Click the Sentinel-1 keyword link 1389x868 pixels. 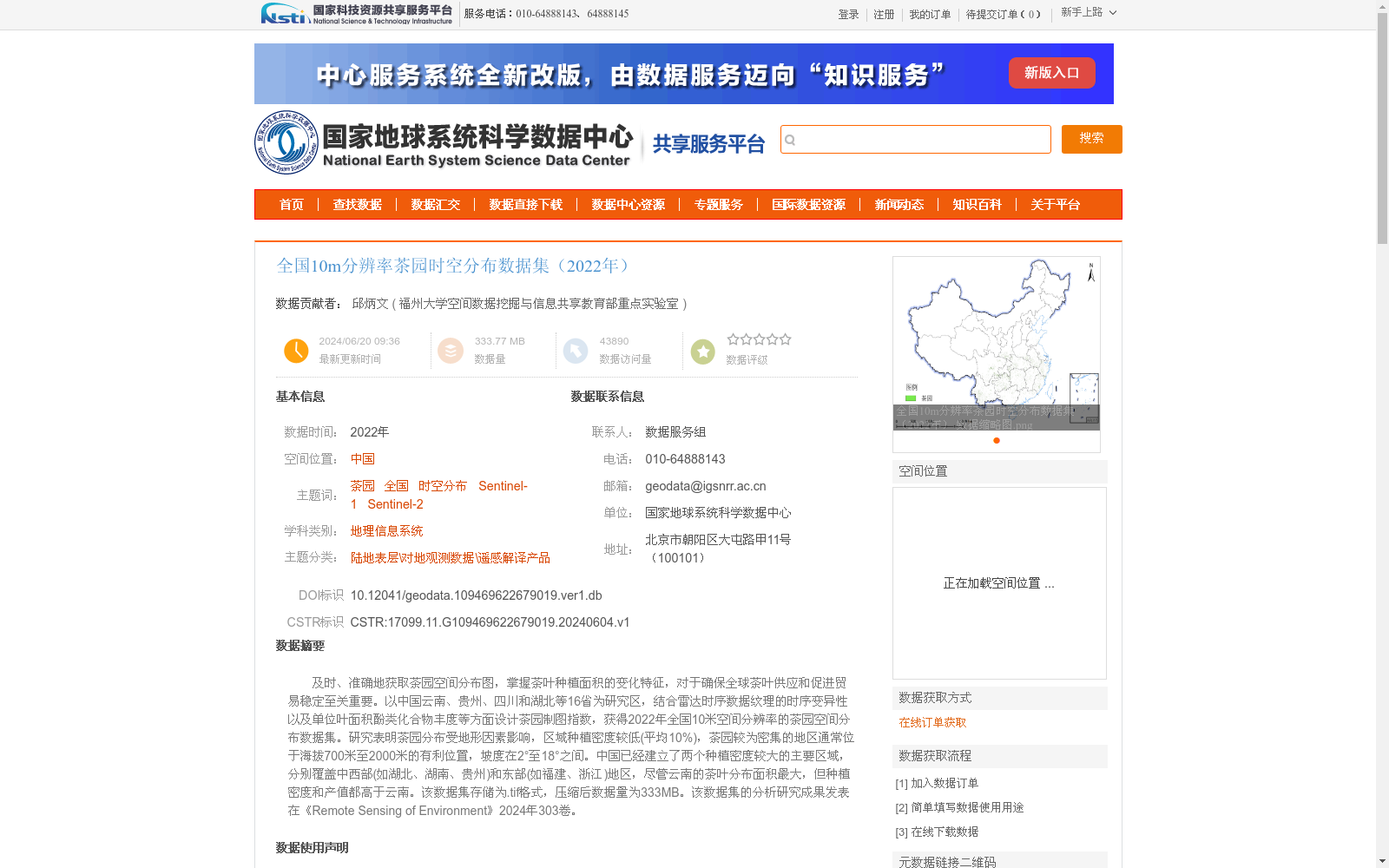click(504, 486)
